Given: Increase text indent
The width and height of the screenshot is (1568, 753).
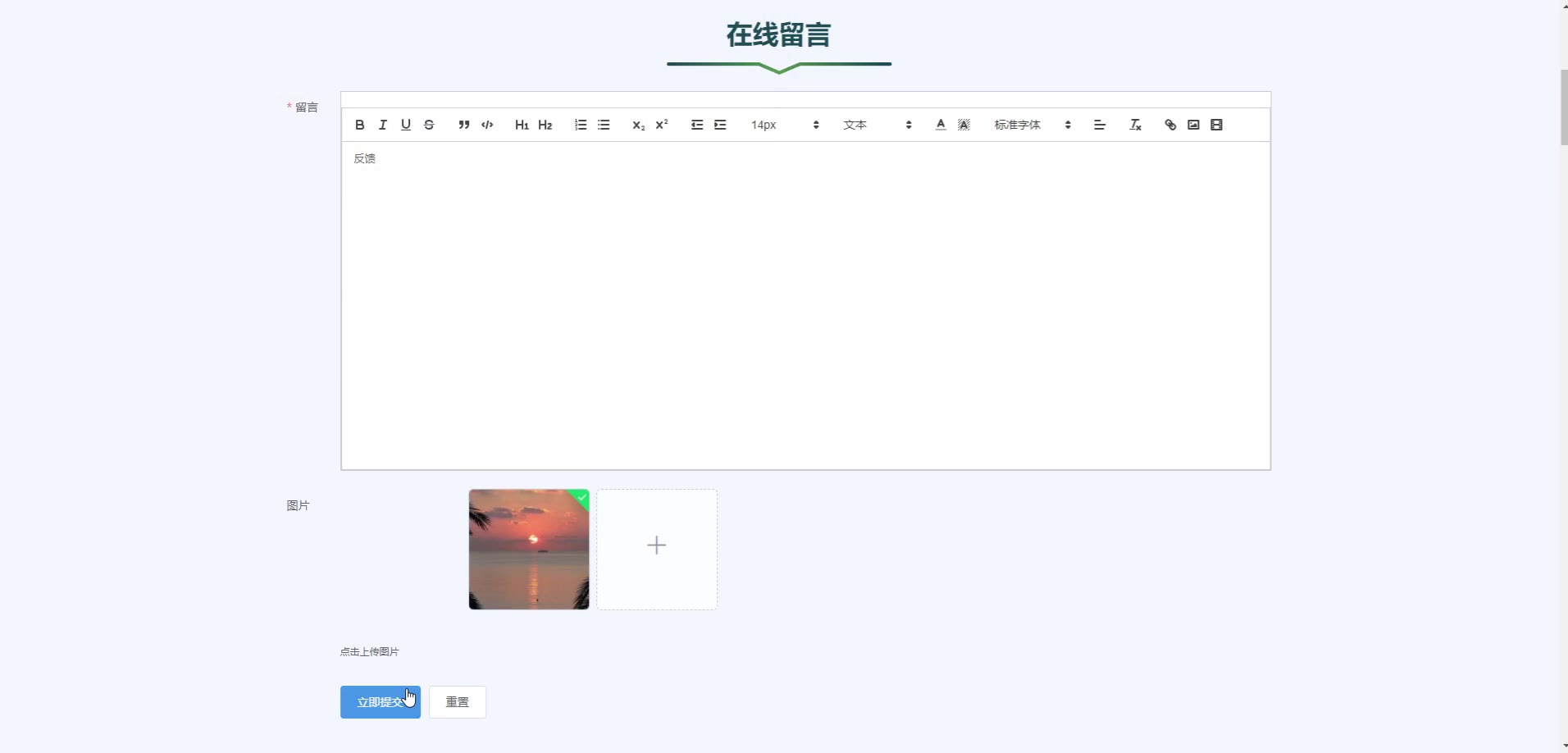Looking at the screenshot, I should point(720,125).
